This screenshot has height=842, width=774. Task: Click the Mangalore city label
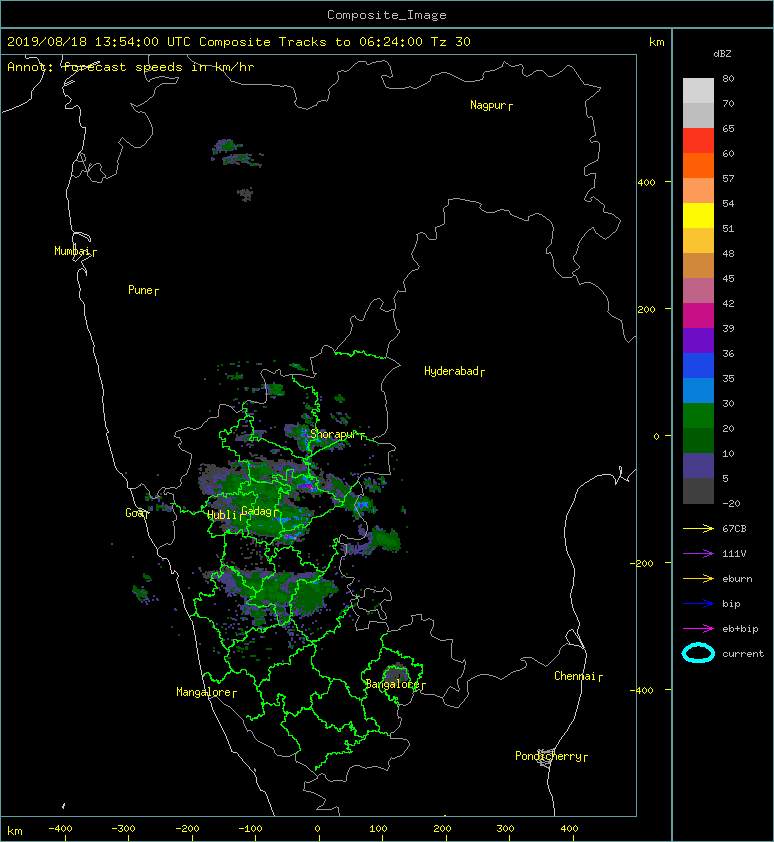coord(204,692)
